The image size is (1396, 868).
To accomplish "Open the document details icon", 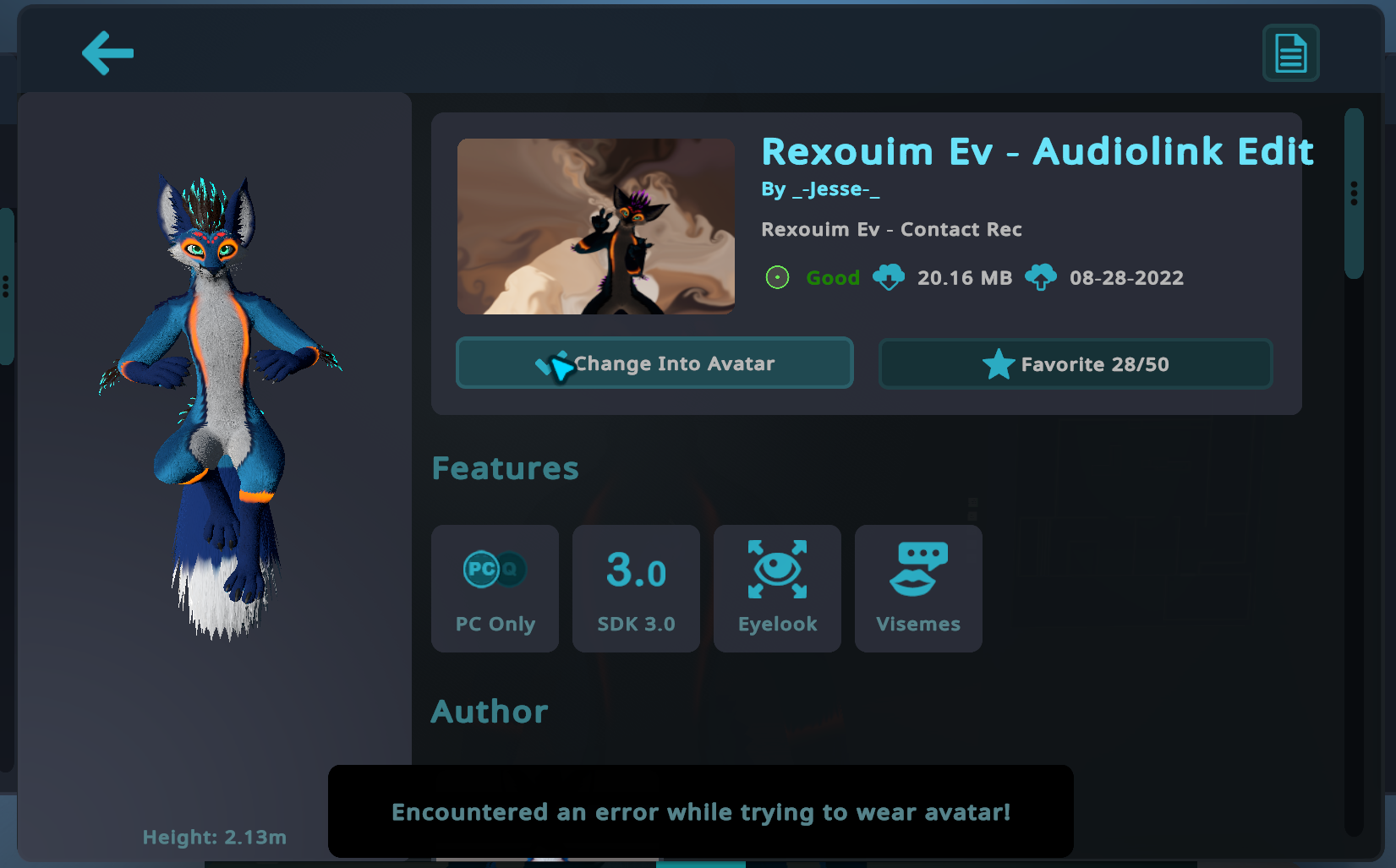I will point(1290,53).
